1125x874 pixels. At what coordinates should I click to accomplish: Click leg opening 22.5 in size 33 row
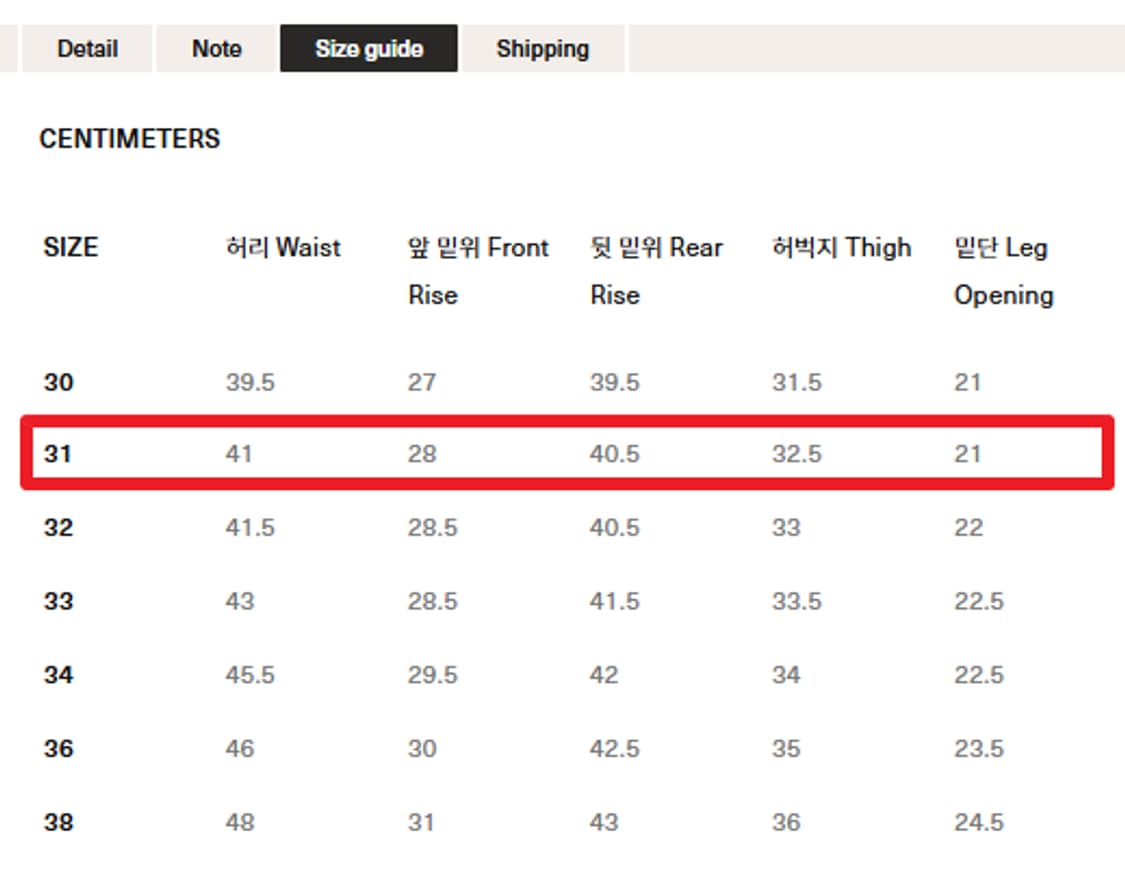click(x=979, y=601)
